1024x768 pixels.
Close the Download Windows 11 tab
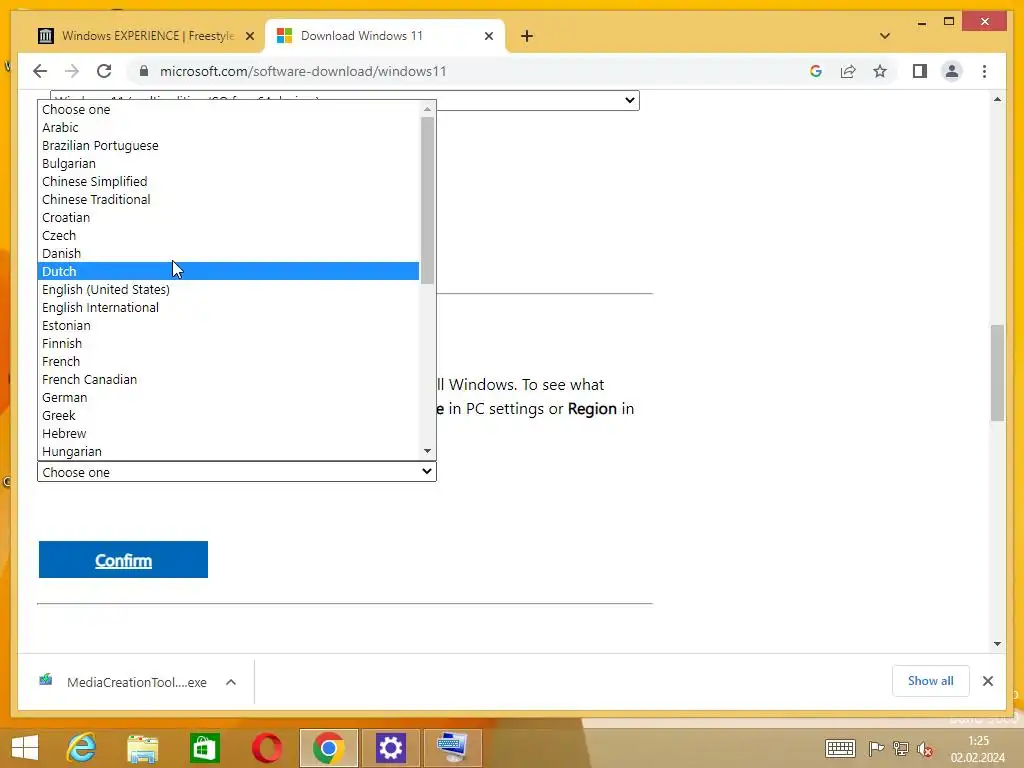(x=488, y=36)
